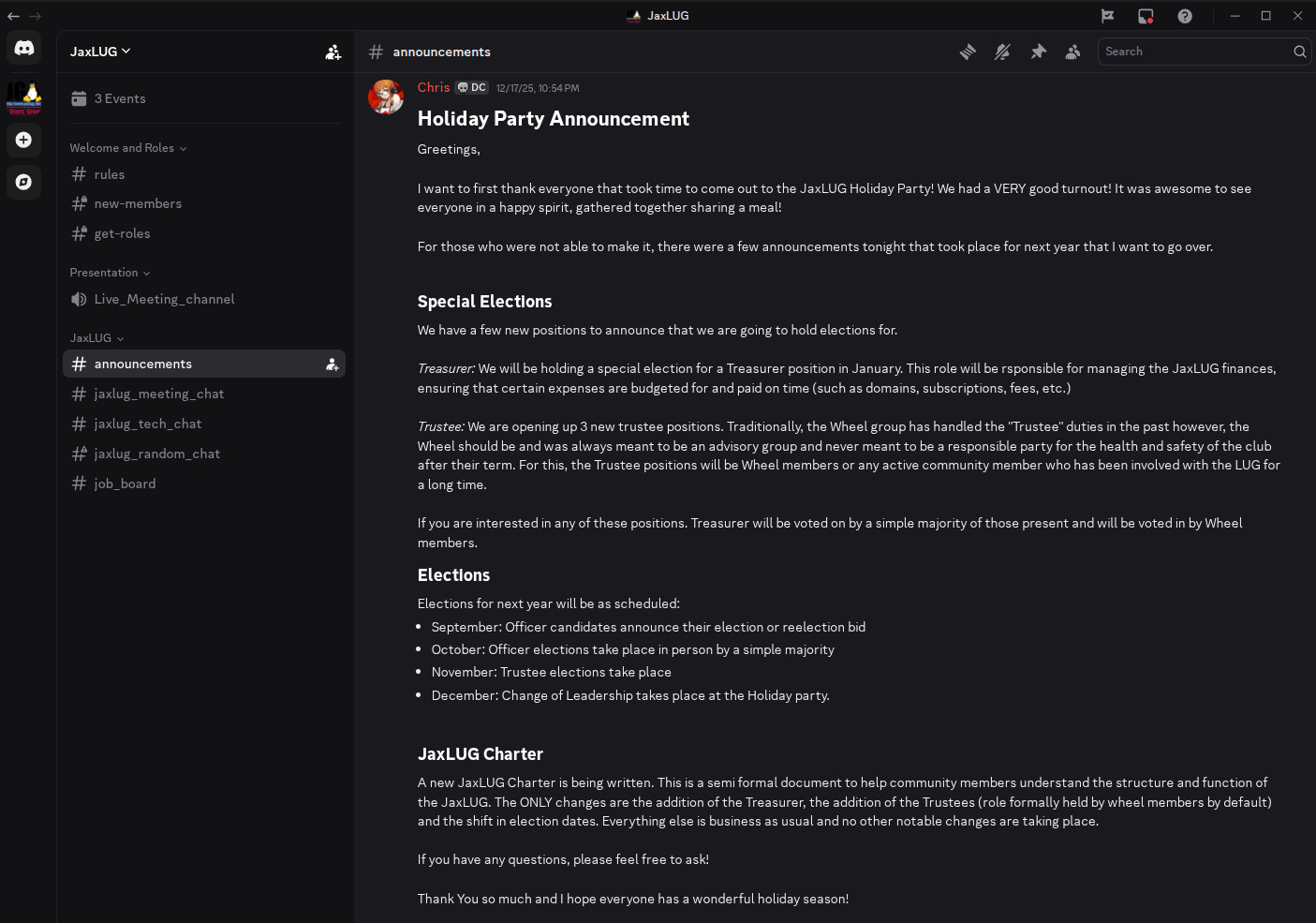
Task: Click the Search input field
Action: (1194, 52)
